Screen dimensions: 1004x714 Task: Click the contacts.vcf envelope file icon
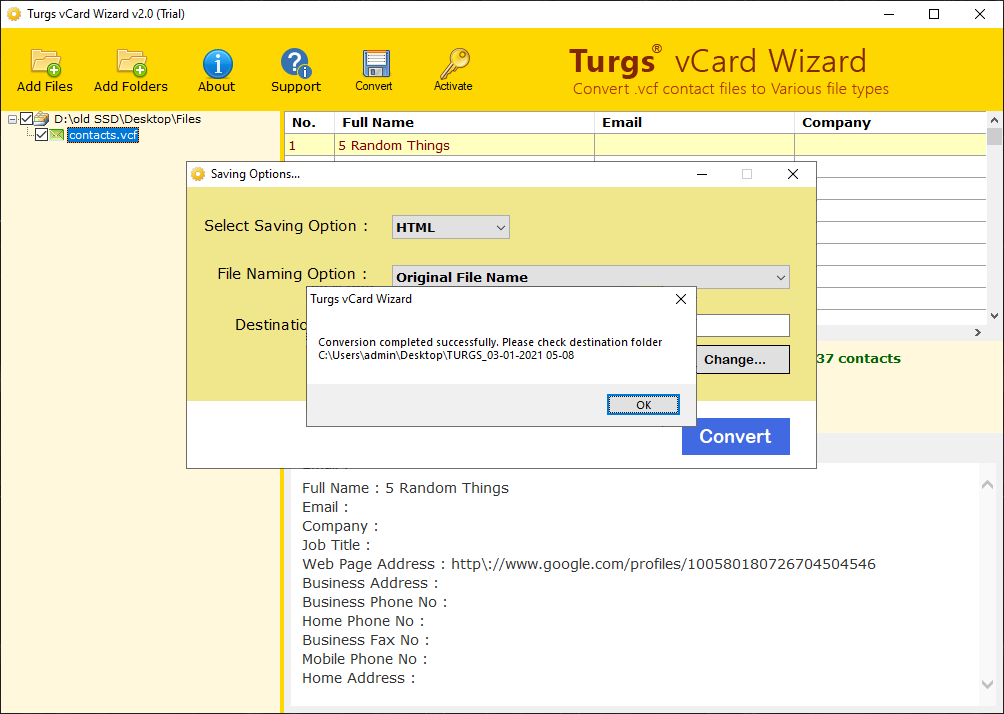pyautogui.click(x=57, y=135)
